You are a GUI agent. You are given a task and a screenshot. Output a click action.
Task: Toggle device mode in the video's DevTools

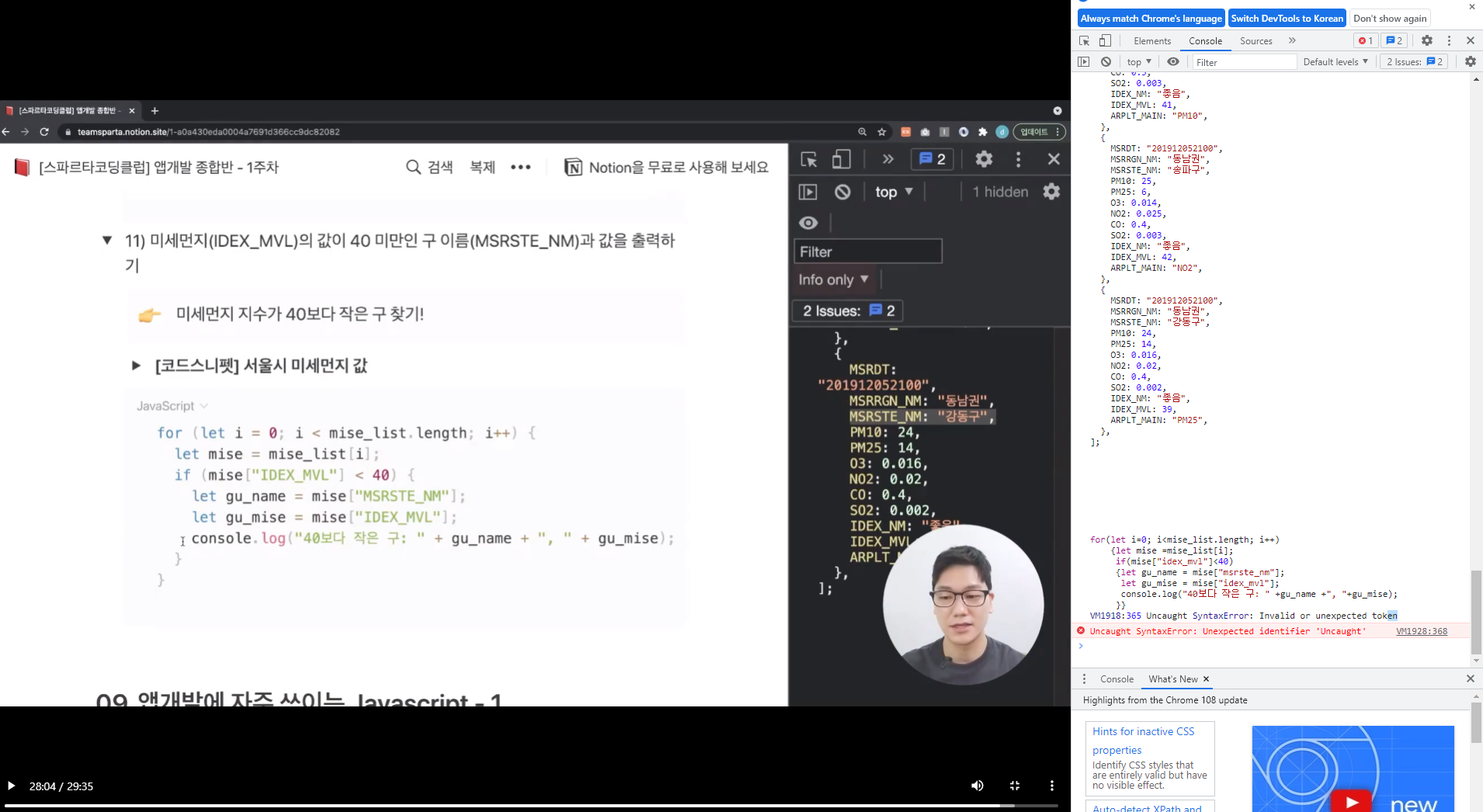tap(841, 159)
